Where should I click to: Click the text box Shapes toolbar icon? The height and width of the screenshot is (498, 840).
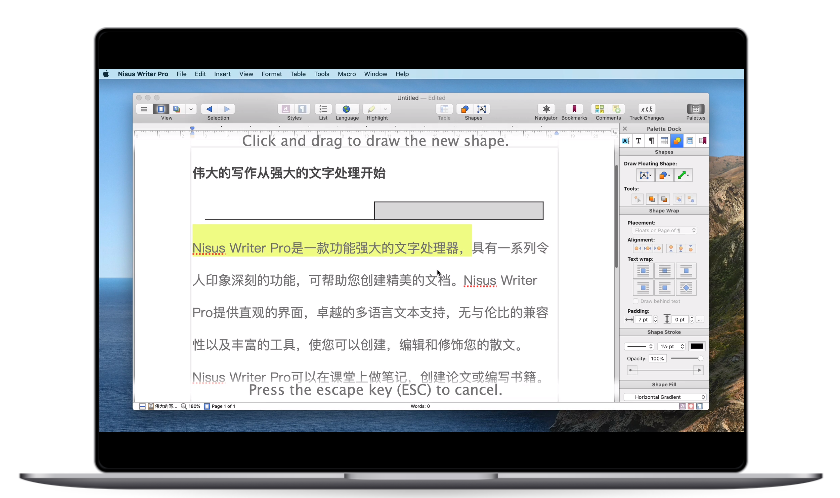click(482, 109)
